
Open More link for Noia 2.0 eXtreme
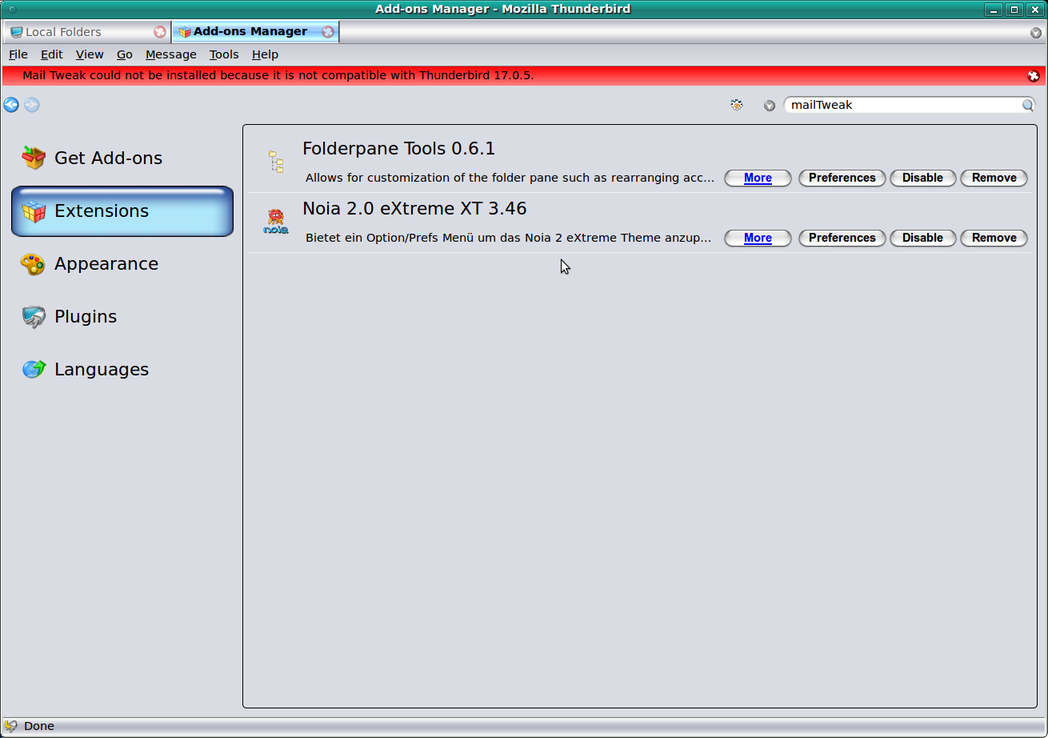click(x=758, y=238)
